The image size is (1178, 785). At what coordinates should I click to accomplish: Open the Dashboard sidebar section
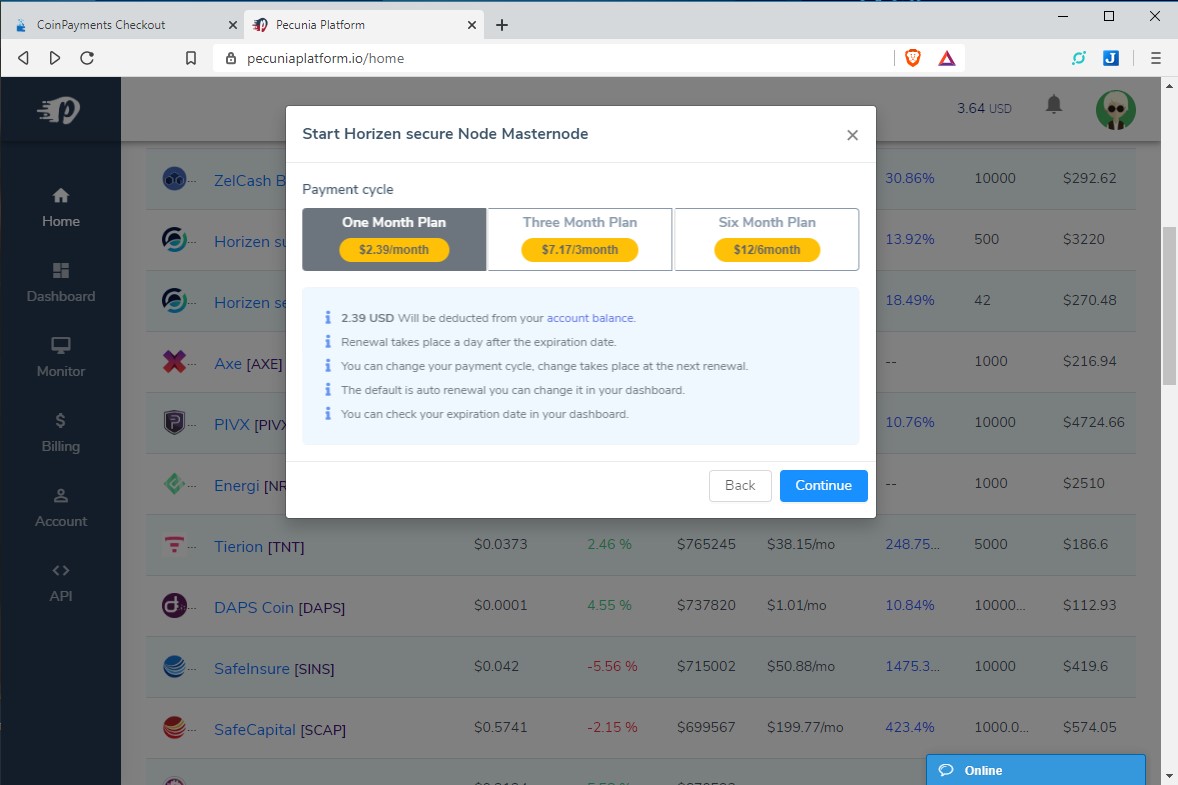[61, 283]
